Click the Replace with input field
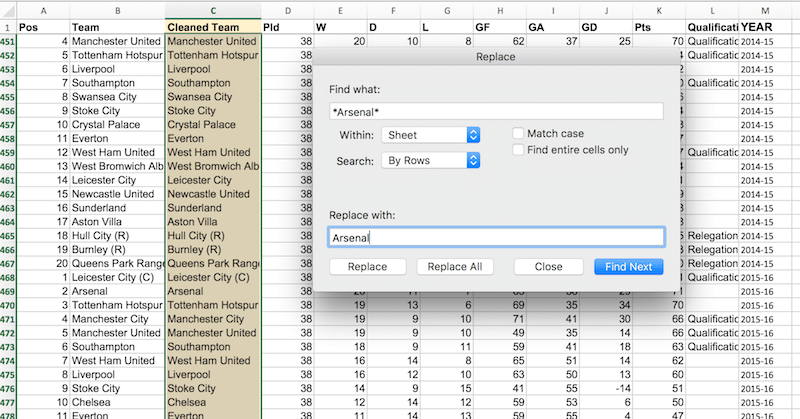Image resolution: width=800 pixels, height=419 pixels. (496, 237)
